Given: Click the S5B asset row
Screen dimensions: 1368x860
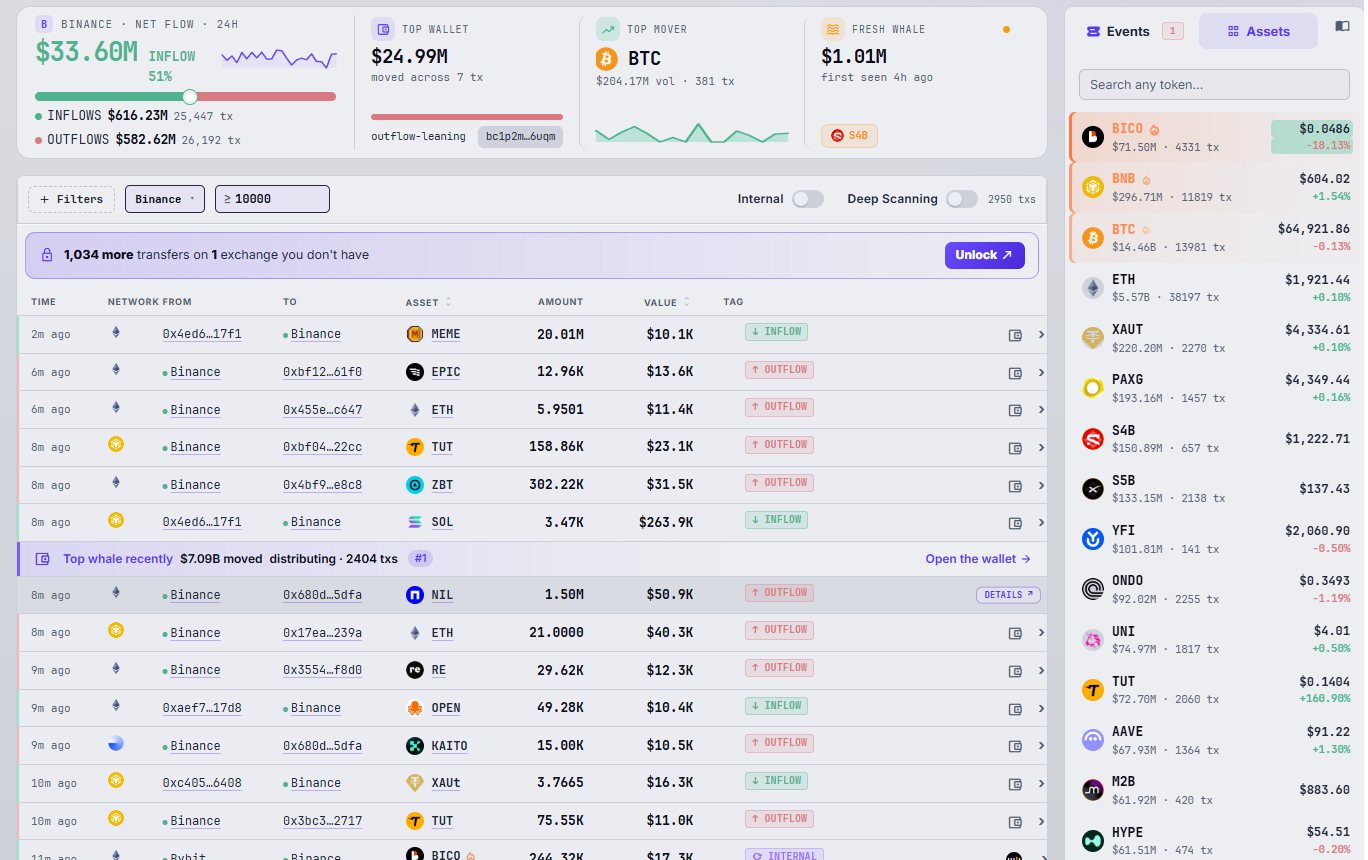Looking at the screenshot, I should coord(1214,488).
